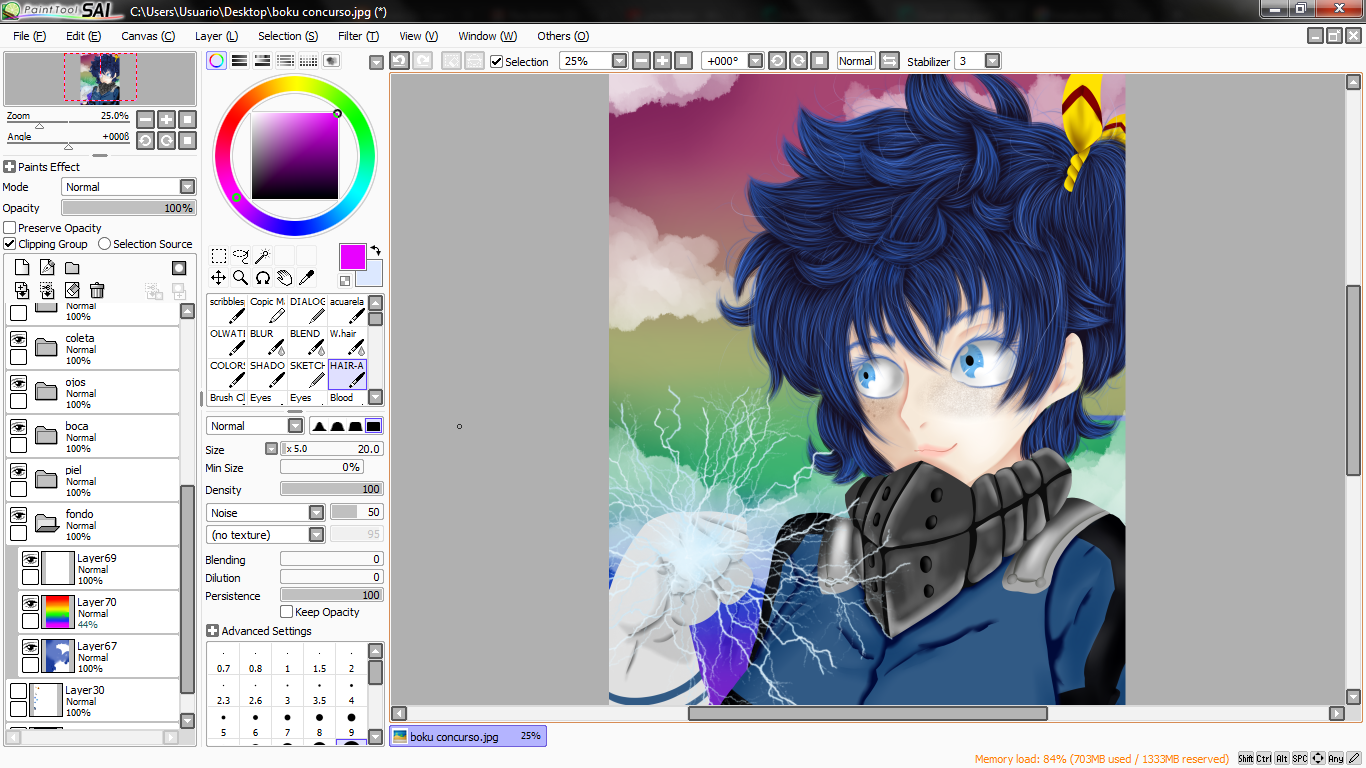Open the brush size multiplier dropdown
Screen dimensions: 1366x768
pyautogui.click(x=271, y=449)
